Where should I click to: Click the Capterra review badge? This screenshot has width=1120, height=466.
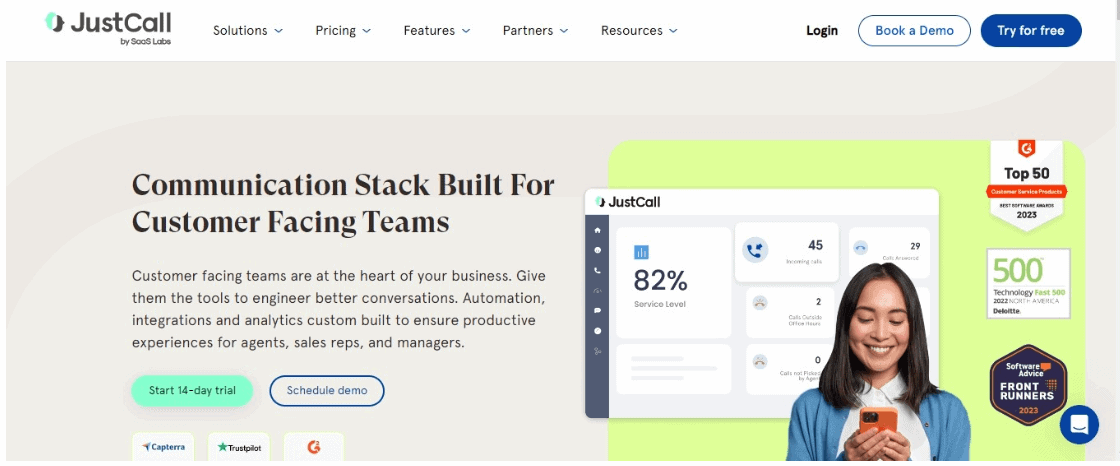click(x=164, y=447)
